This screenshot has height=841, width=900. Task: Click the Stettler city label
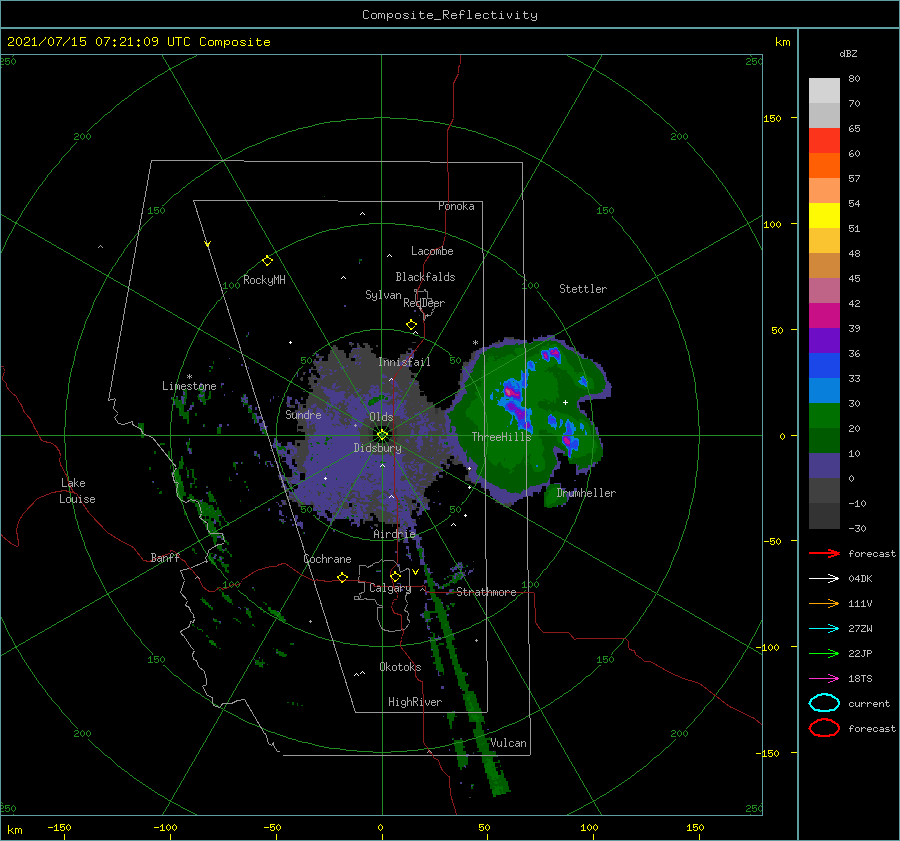583,289
